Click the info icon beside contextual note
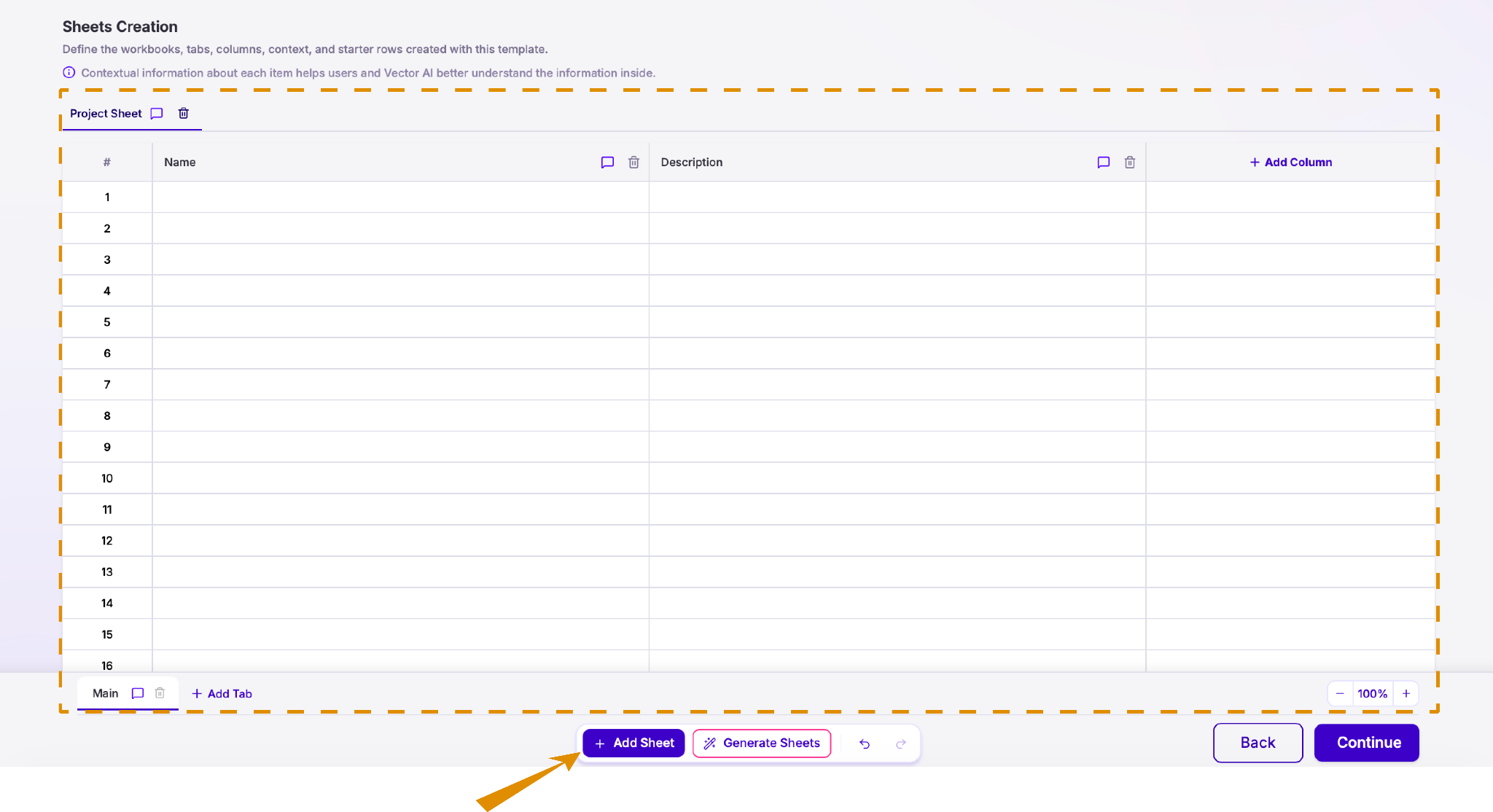This screenshot has height=812, width=1493. [69, 73]
